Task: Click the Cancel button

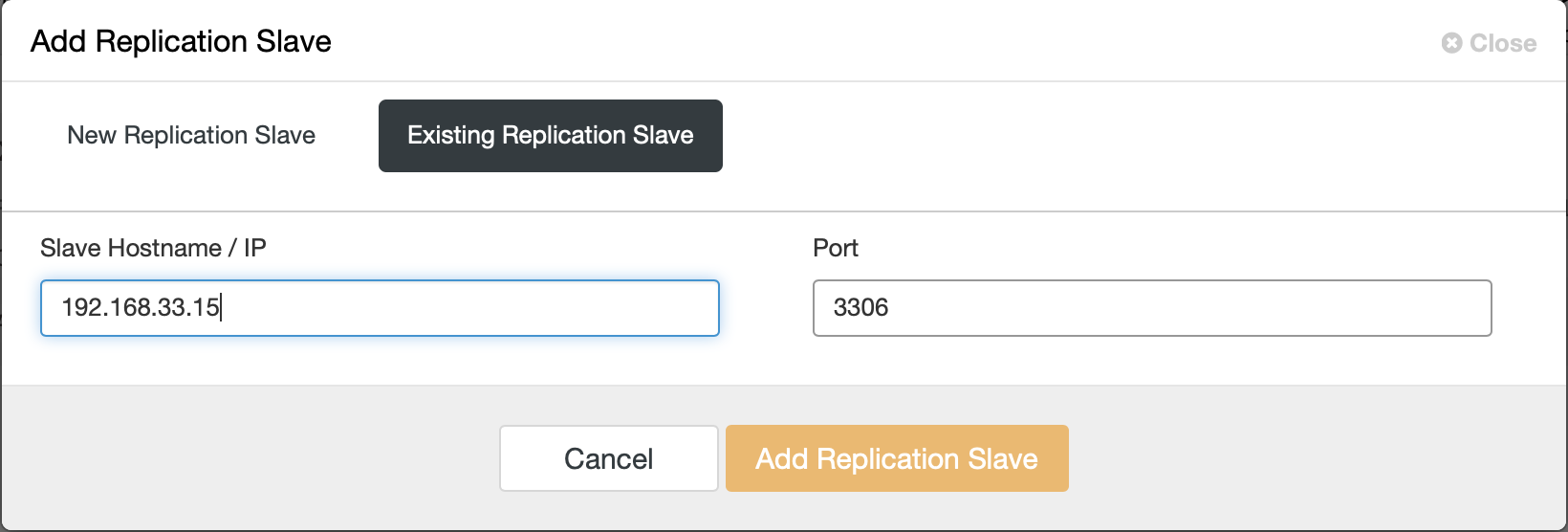Action: pyautogui.click(x=609, y=458)
